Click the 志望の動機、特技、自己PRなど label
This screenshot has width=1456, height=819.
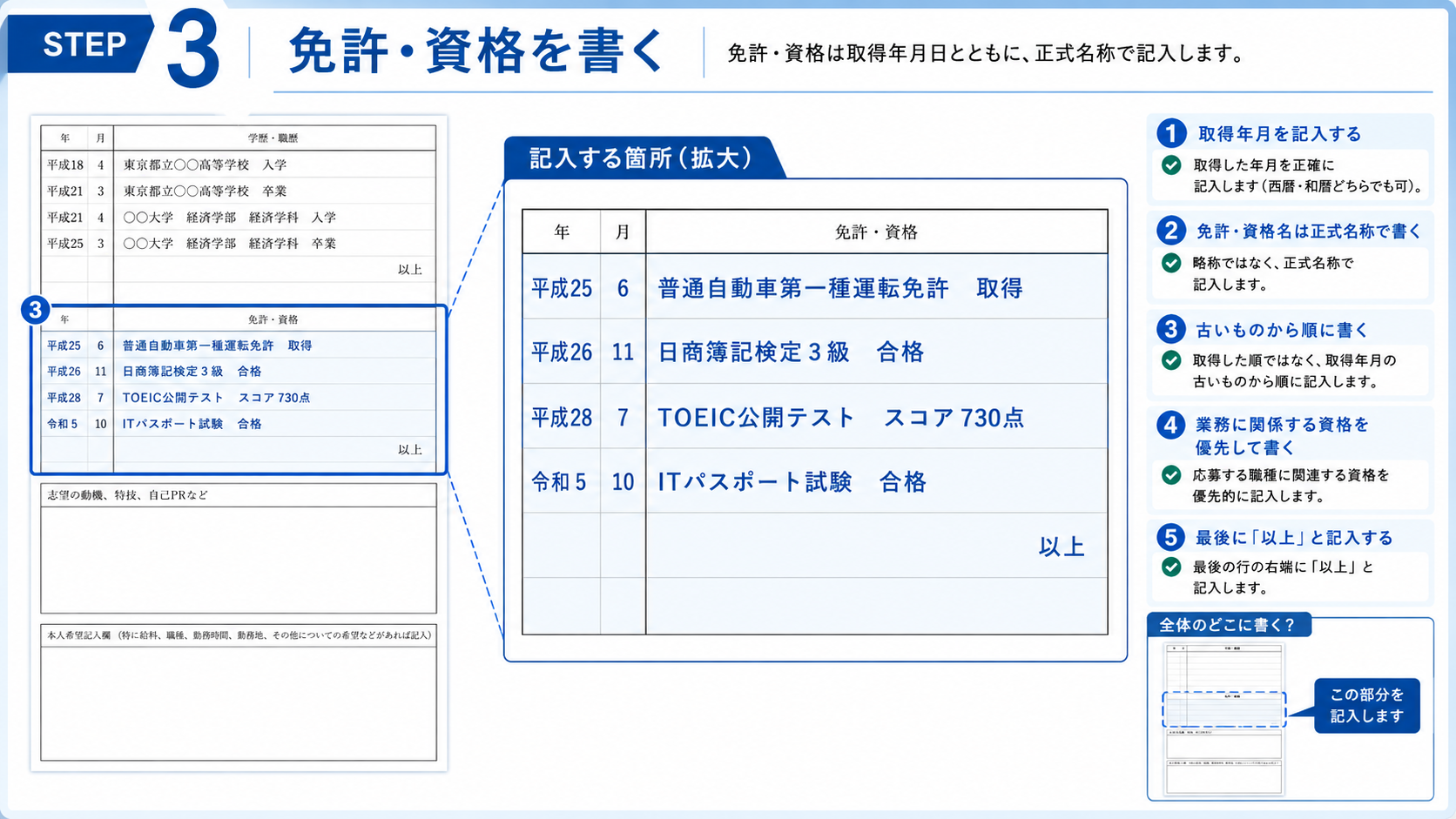(x=128, y=495)
